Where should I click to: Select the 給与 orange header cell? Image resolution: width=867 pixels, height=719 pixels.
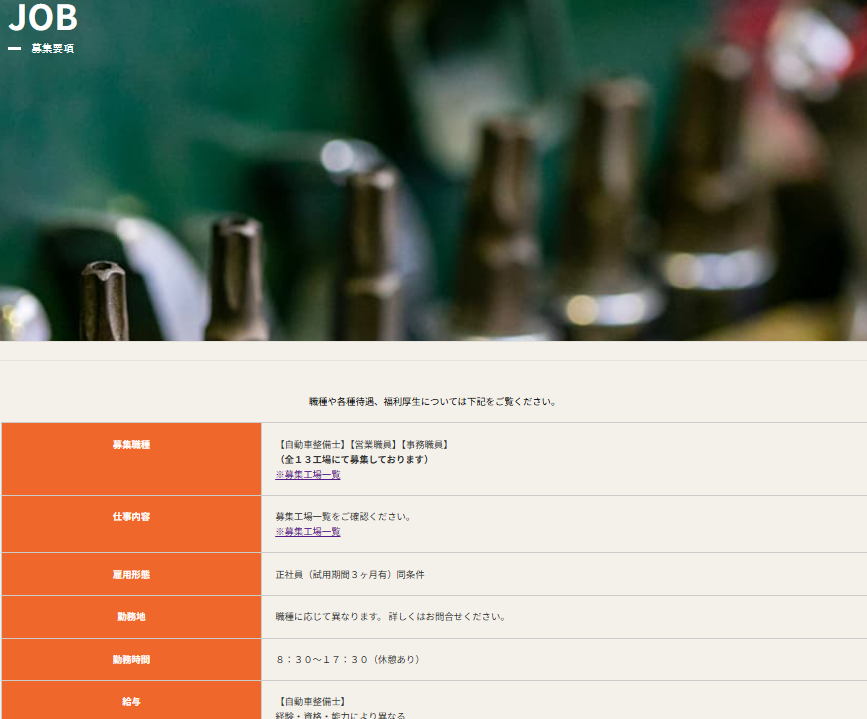131,701
